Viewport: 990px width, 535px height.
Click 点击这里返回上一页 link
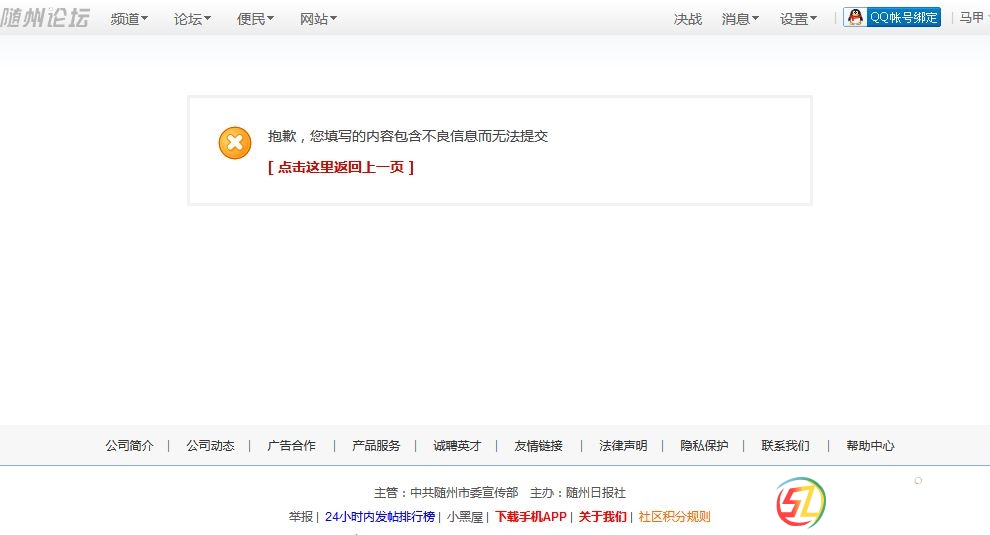[x=341, y=167]
